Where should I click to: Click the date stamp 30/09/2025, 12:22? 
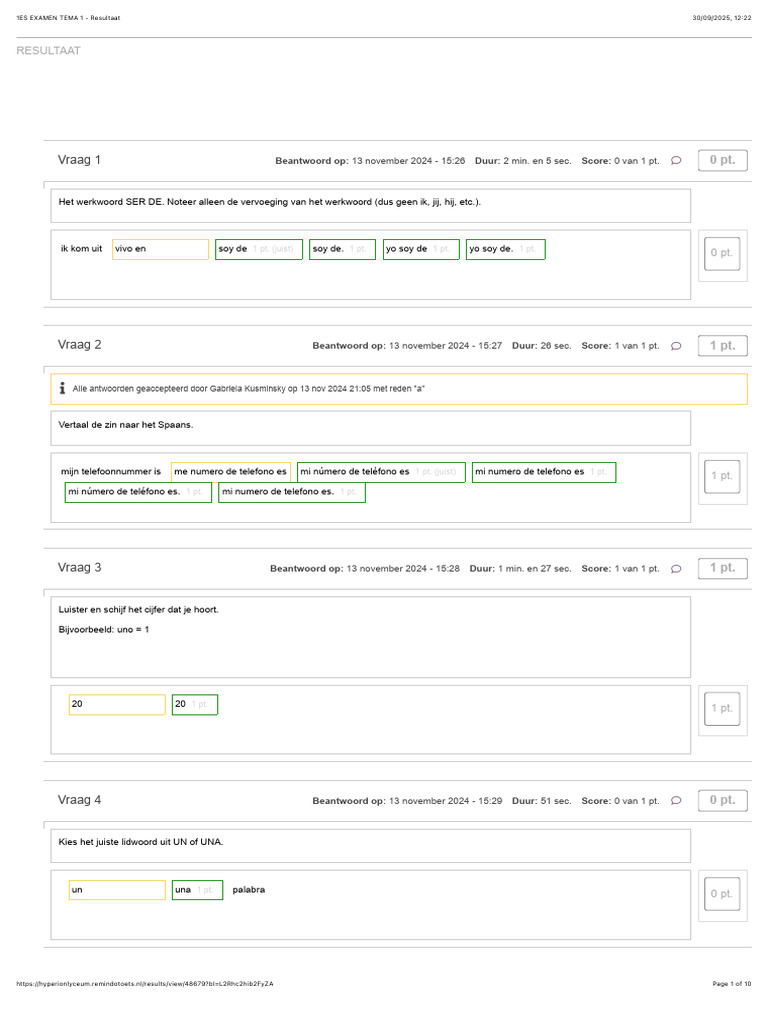[x=722, y=18]
